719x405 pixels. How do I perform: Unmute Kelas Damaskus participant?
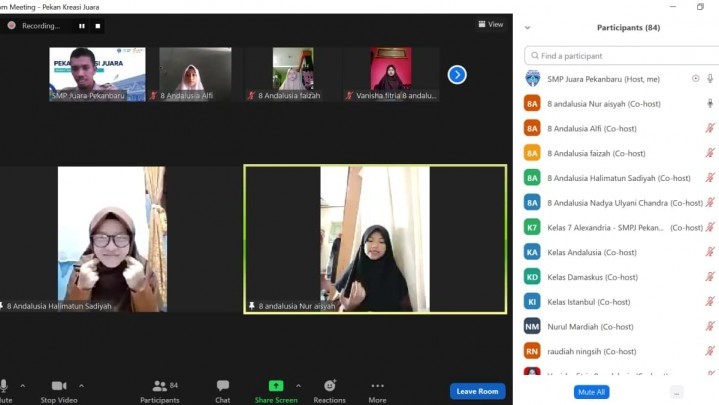pyautogui.click(x=710, y=277)
